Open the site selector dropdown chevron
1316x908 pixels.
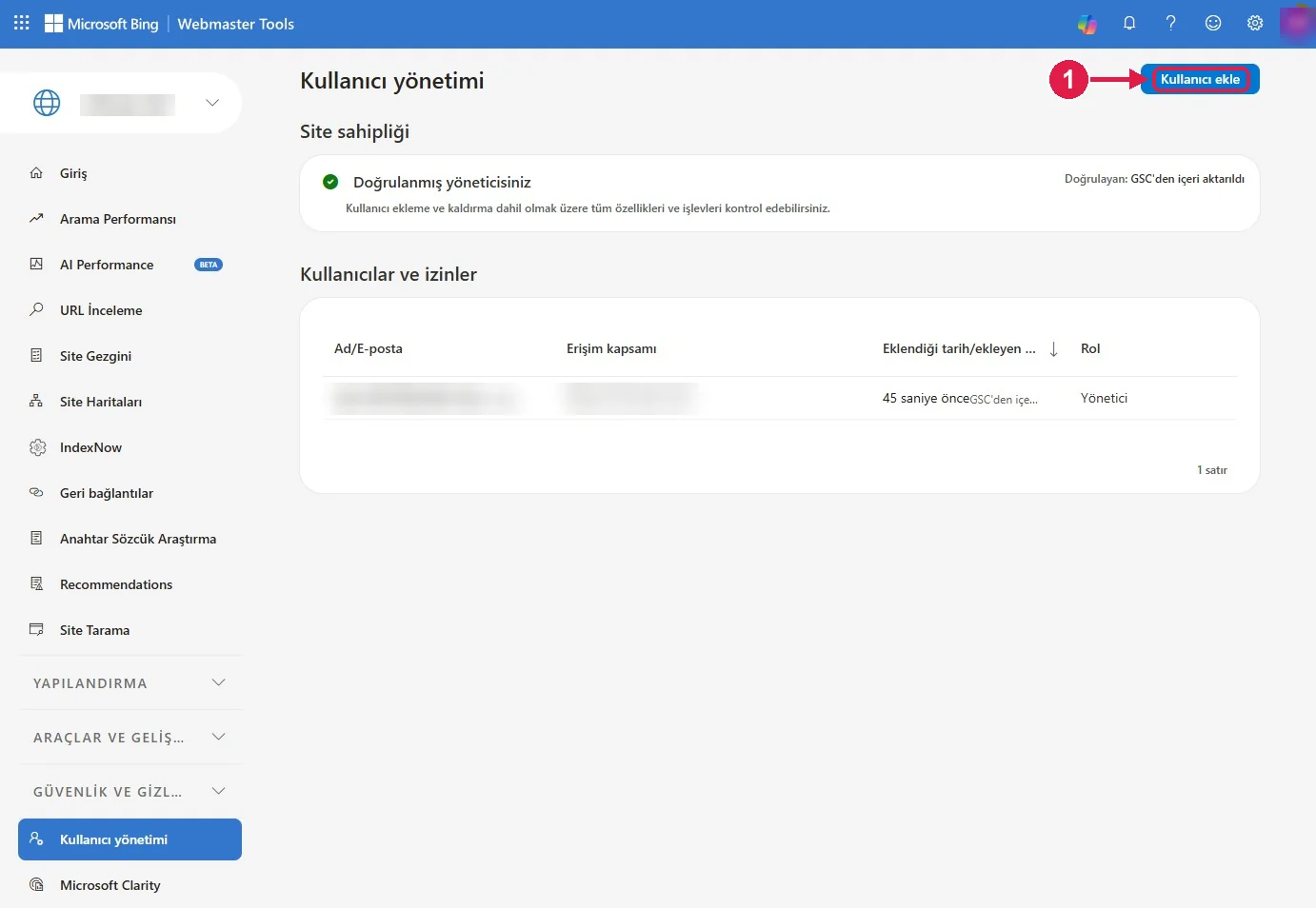click(x=212, y=103)
